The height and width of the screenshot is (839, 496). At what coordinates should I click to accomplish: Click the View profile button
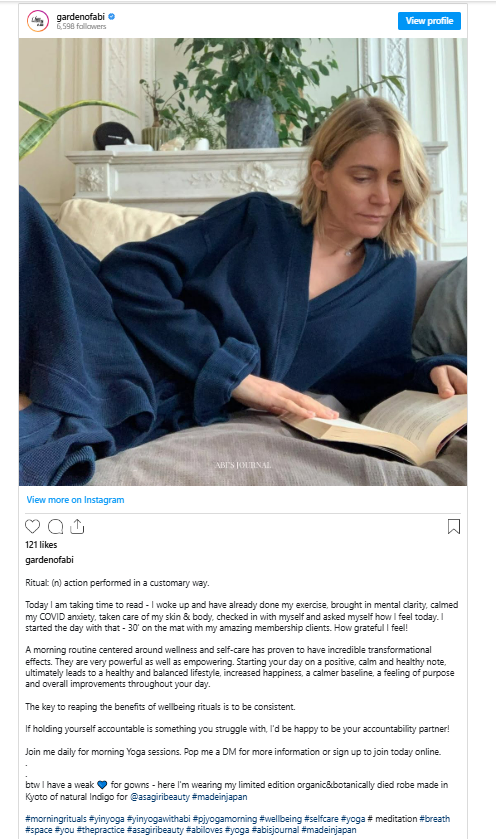pyautogui.click(x=429, y=21)
